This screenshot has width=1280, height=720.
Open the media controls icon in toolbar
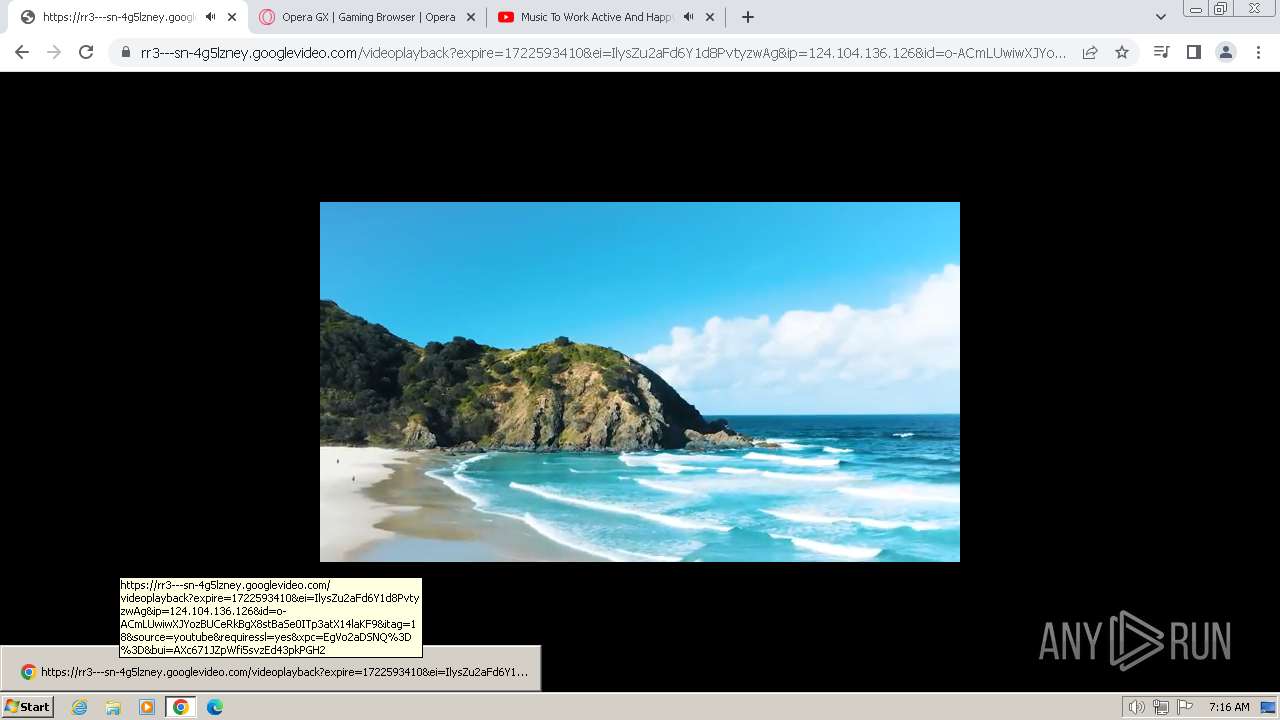pyautogui.click(x=1161, y=52)
